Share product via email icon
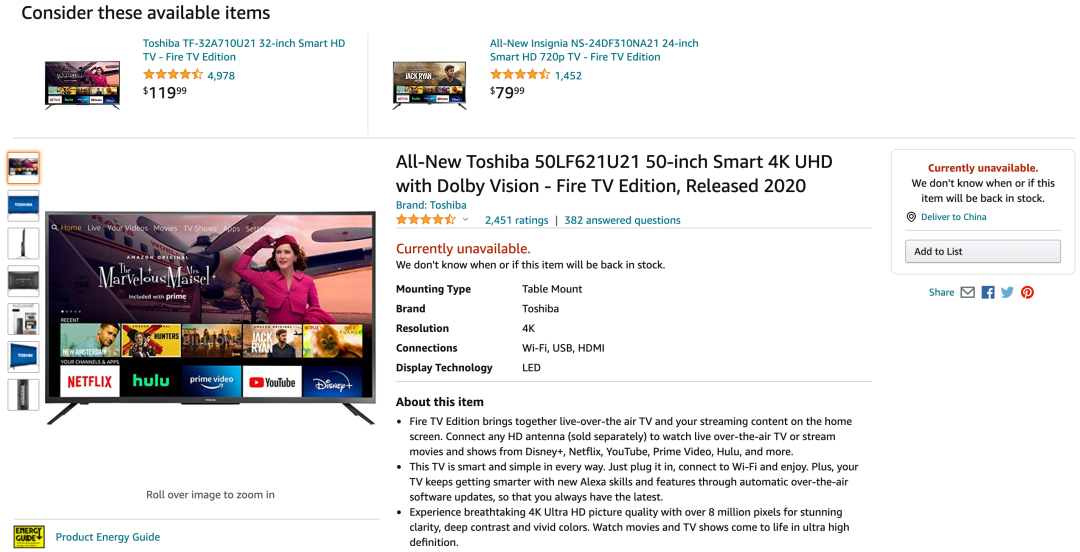The height and width of the screenshot is (552, 1080). point(967,292)
